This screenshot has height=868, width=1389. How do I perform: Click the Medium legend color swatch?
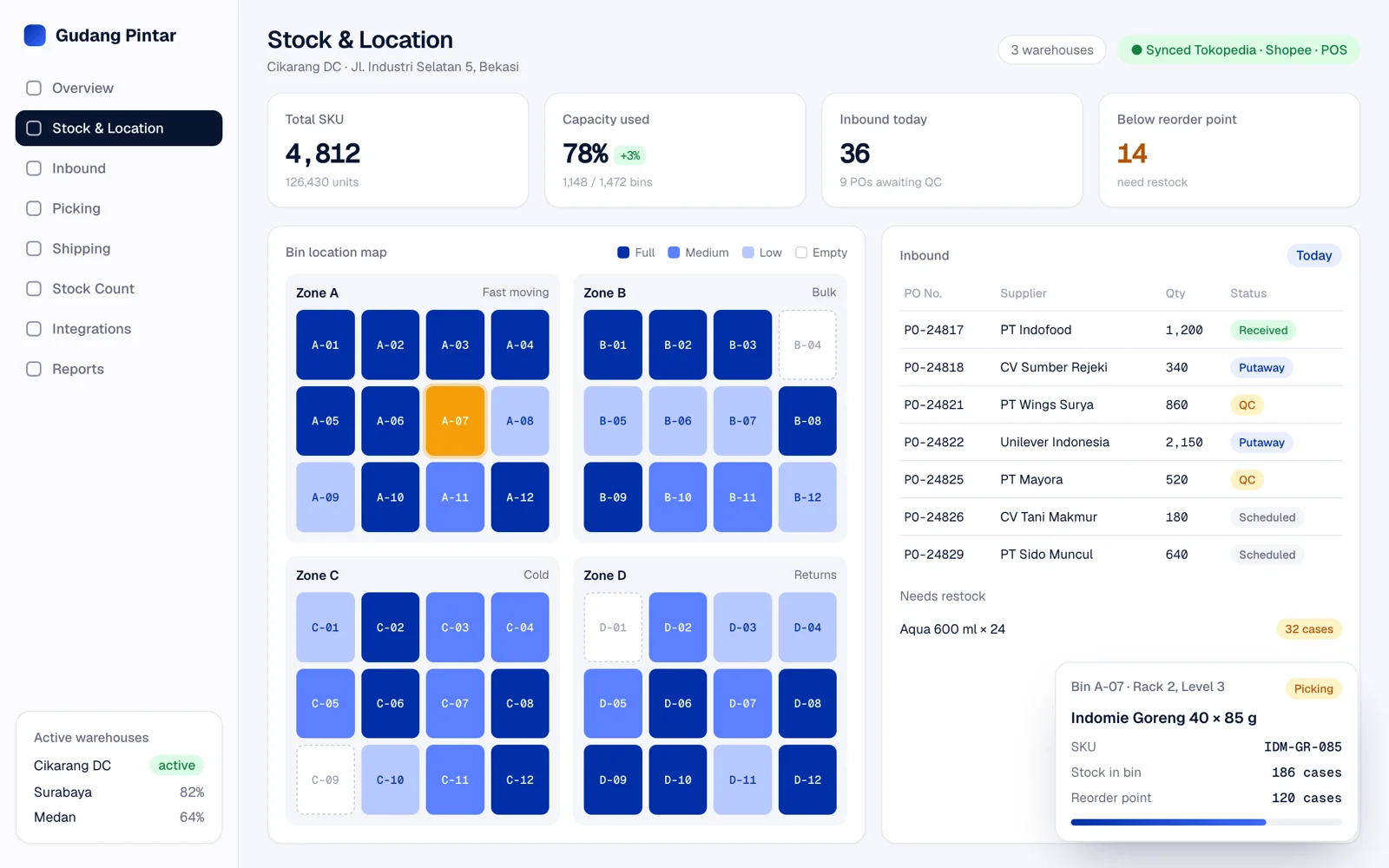click(674, 253)
